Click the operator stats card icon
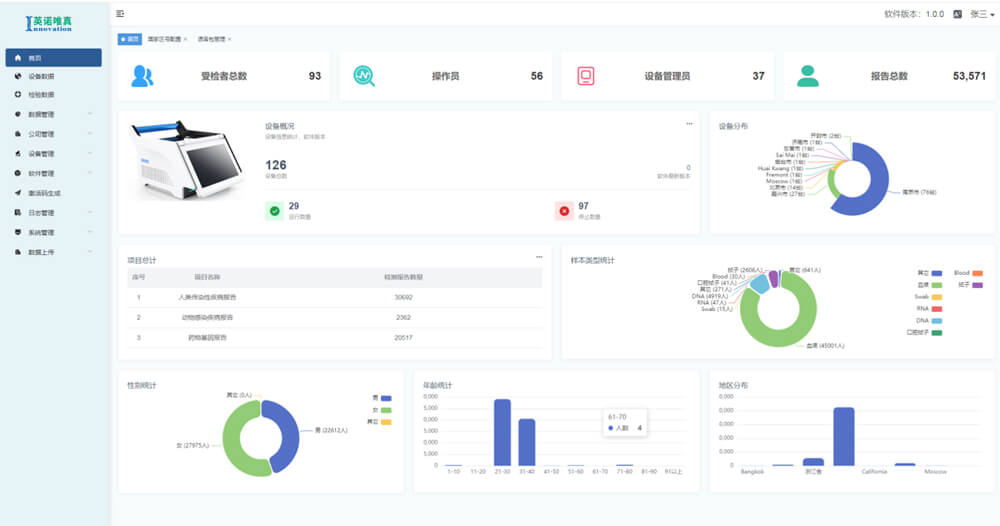The image size is (1000, 526). [x=364, y=76]
